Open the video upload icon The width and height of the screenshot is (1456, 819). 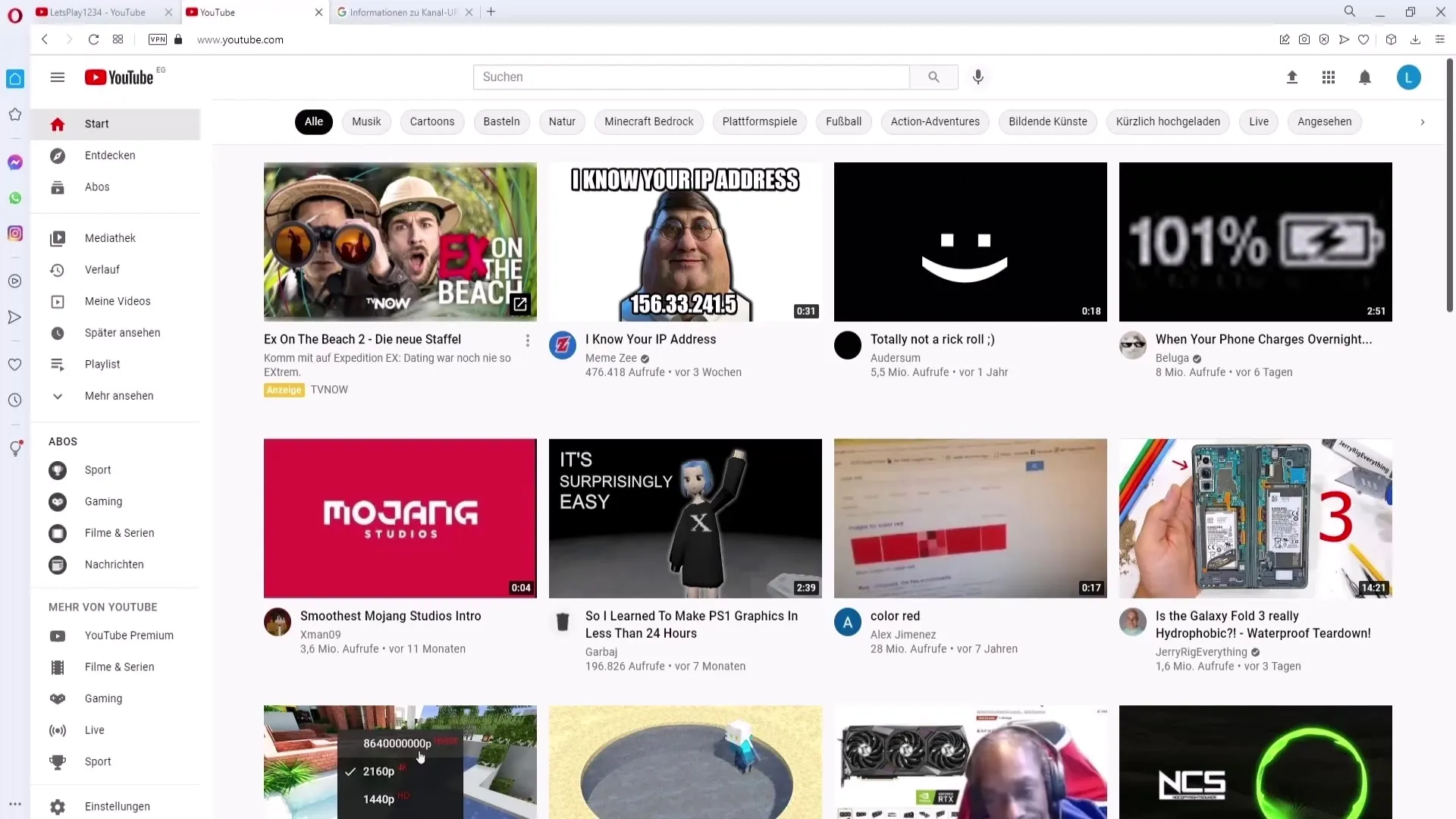[1292, 77]
